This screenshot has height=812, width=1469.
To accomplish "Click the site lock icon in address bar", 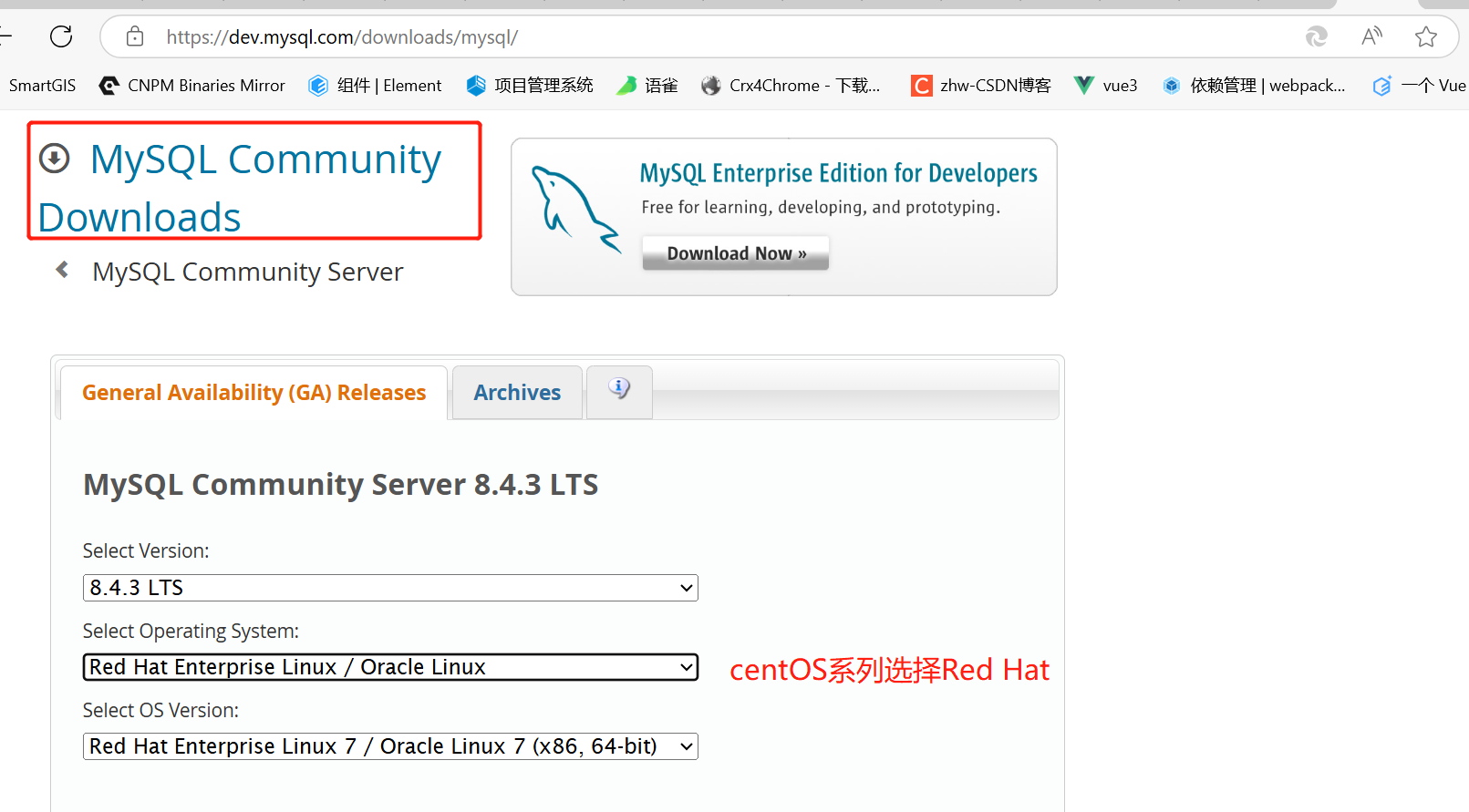I will point(135,36).
